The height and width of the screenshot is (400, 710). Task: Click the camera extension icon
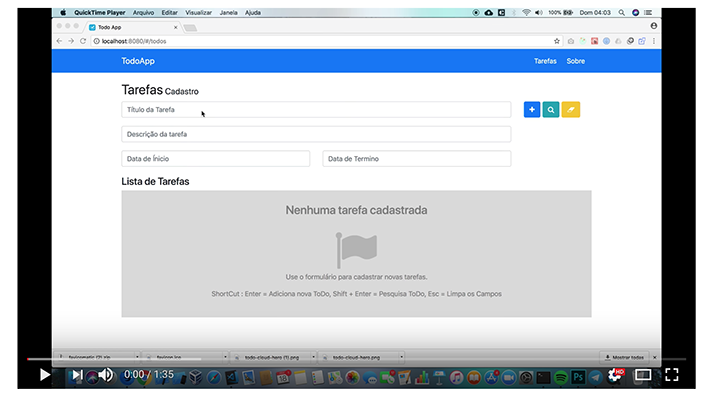coord(571,41)
